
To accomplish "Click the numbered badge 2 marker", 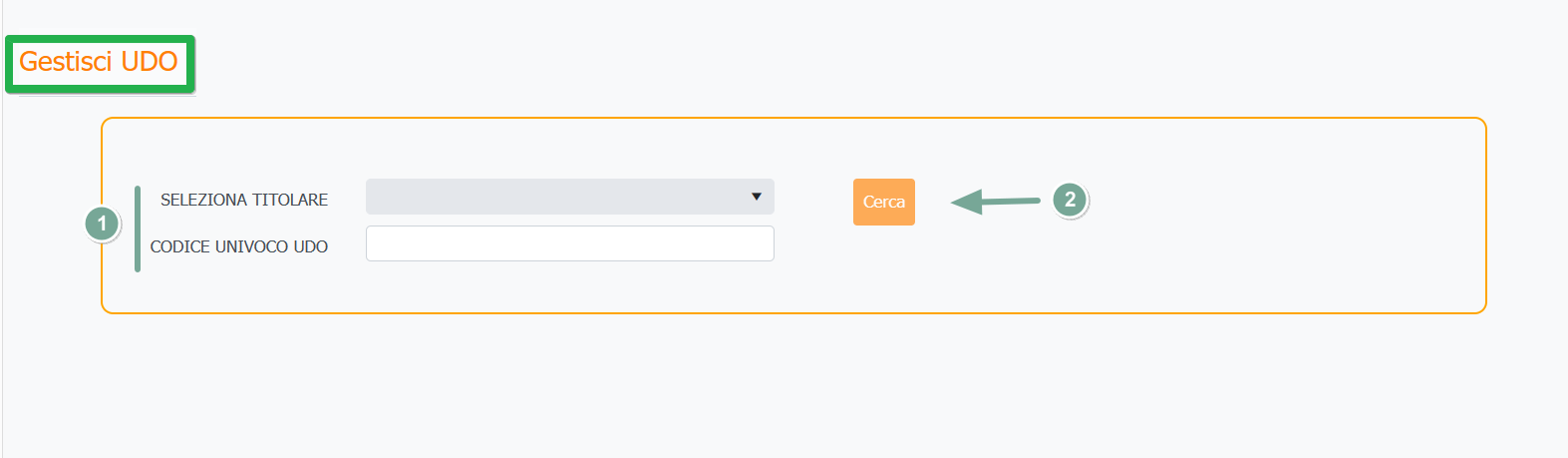I will click(x=1070, y=200).
